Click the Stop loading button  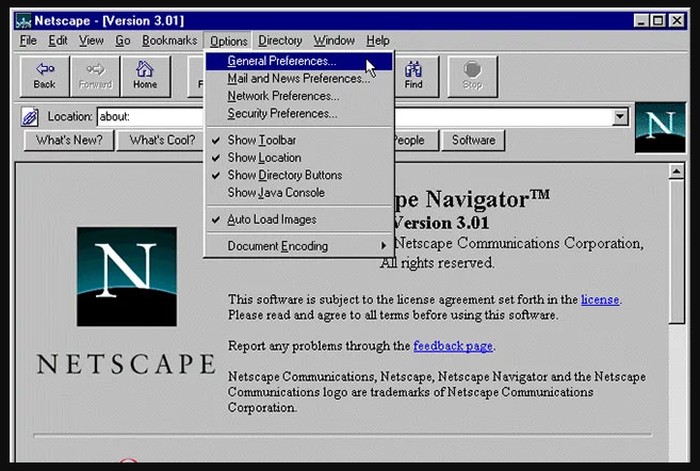click(472, 76)
